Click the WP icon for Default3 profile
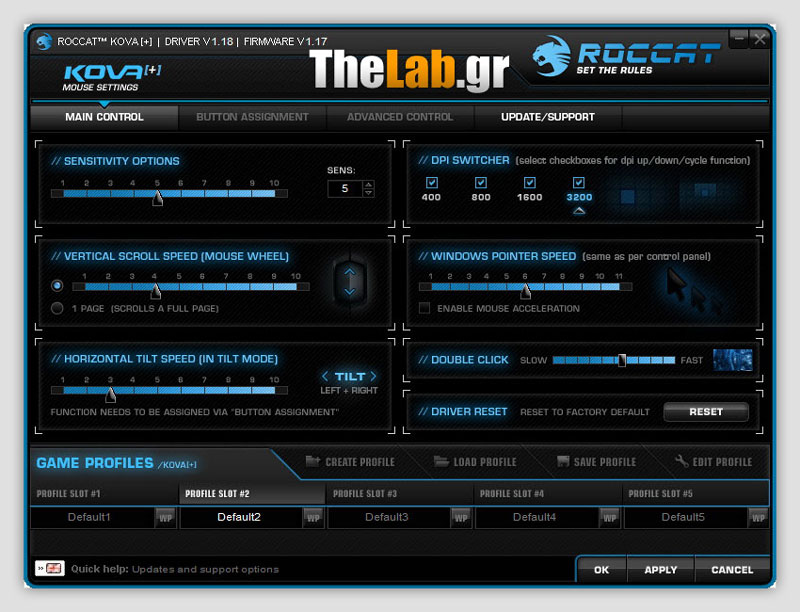This screenshot has width=800, height=612. pyautogui.click(x=461, y=518)
